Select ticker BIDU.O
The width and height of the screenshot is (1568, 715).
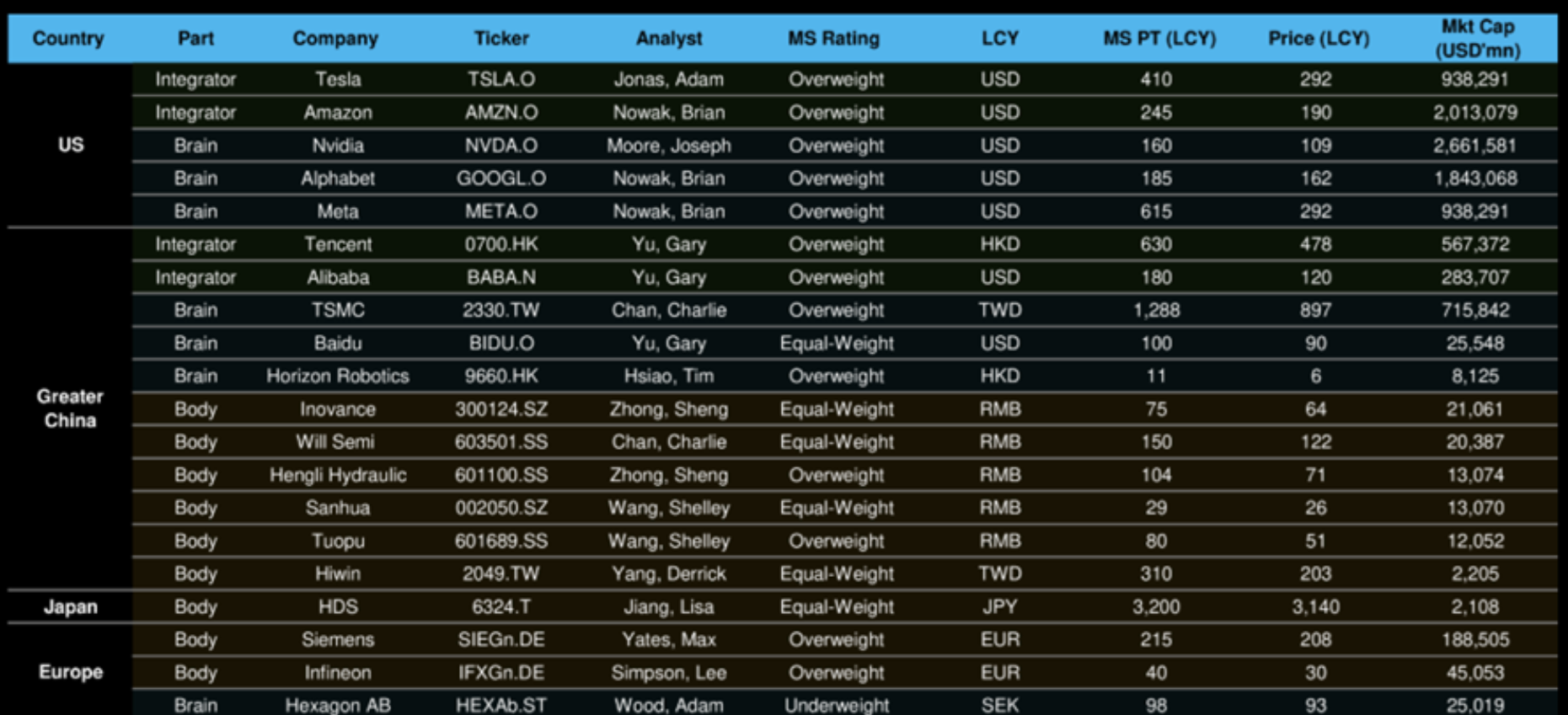click(501, 344)
